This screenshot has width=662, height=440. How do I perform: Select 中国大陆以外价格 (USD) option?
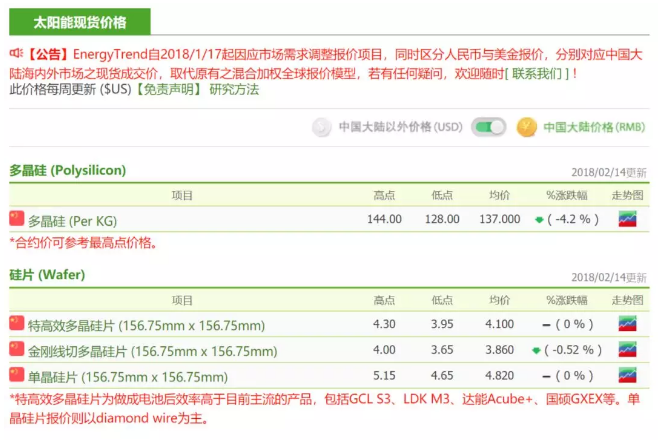[x=400, y=128]
